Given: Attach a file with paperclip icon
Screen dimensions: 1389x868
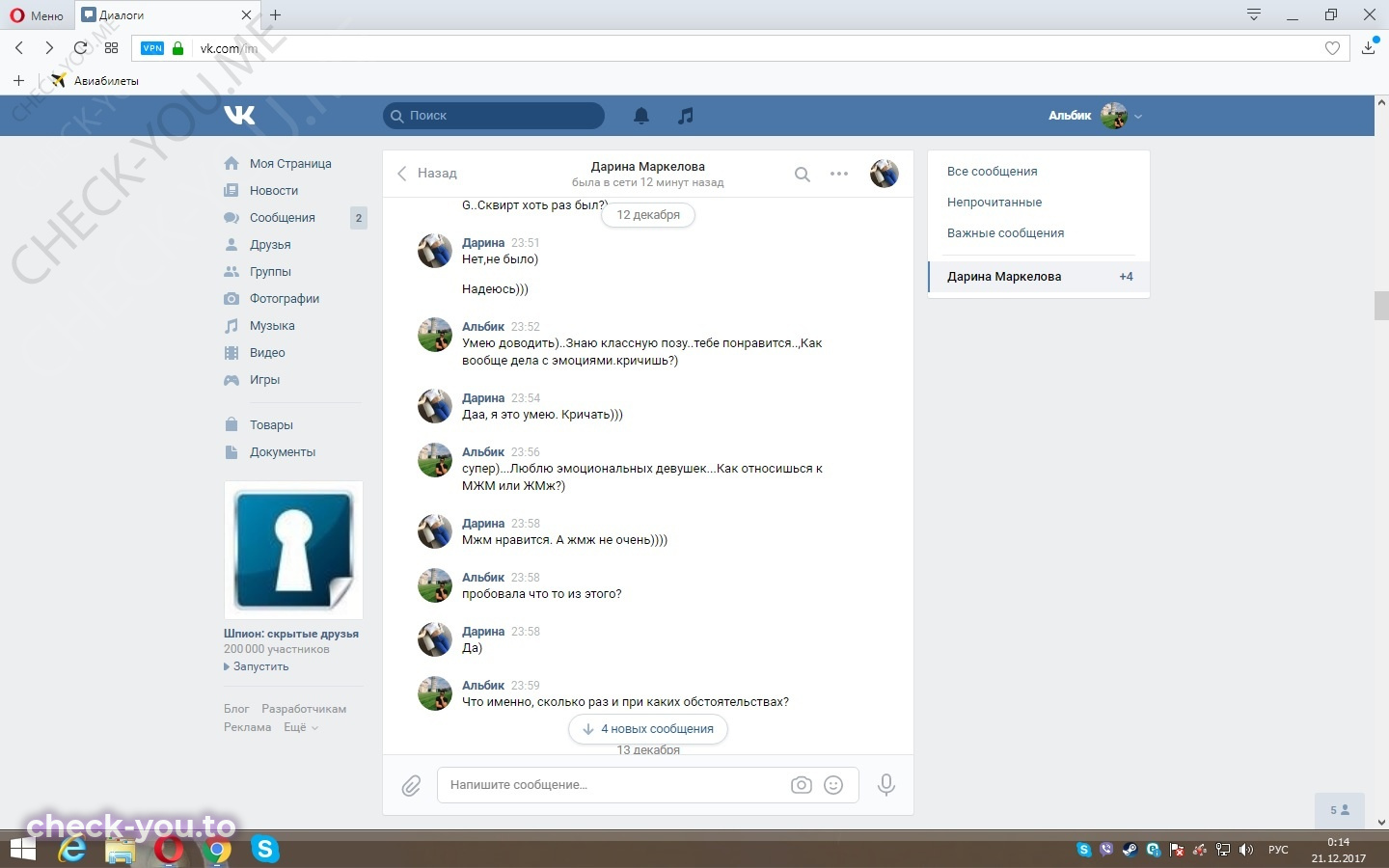Looking at the screenshot, I should pyautogui.click(x=412, y=786).
